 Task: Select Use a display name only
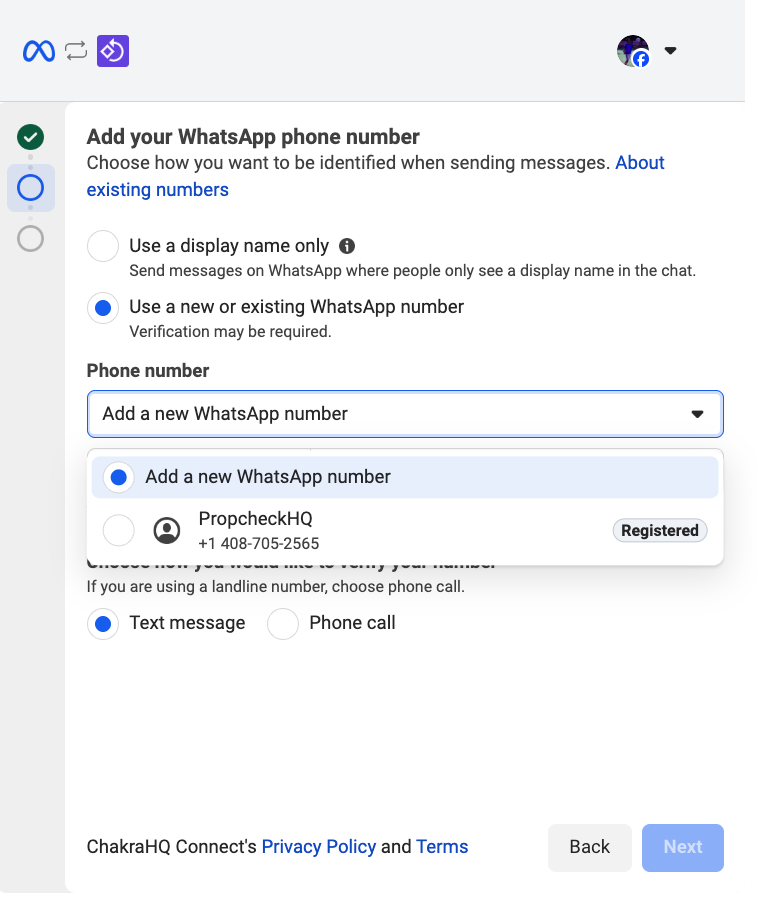pos(104,246)
